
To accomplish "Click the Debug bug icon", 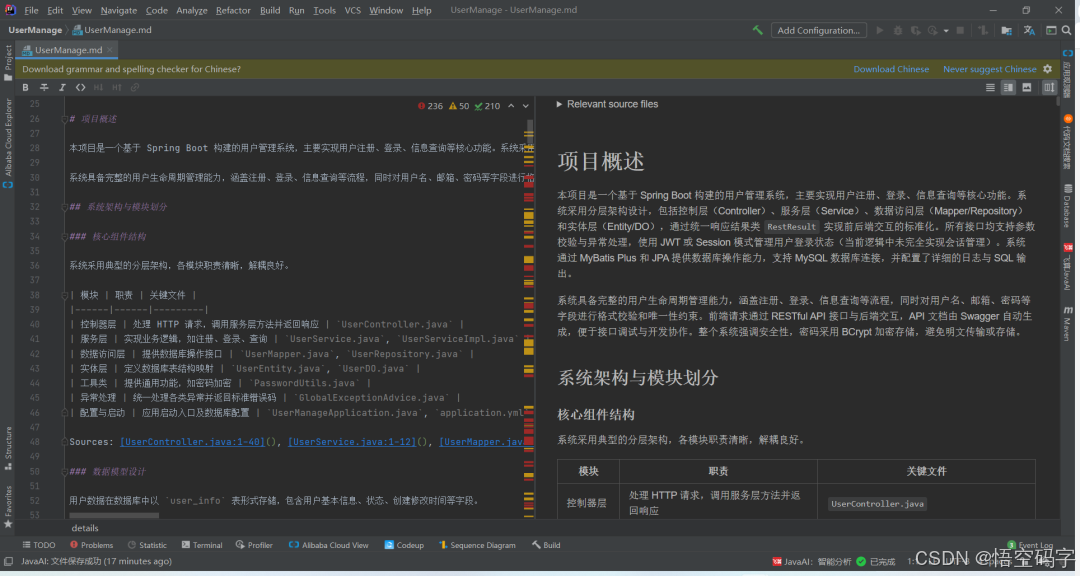I will [897, 30].
